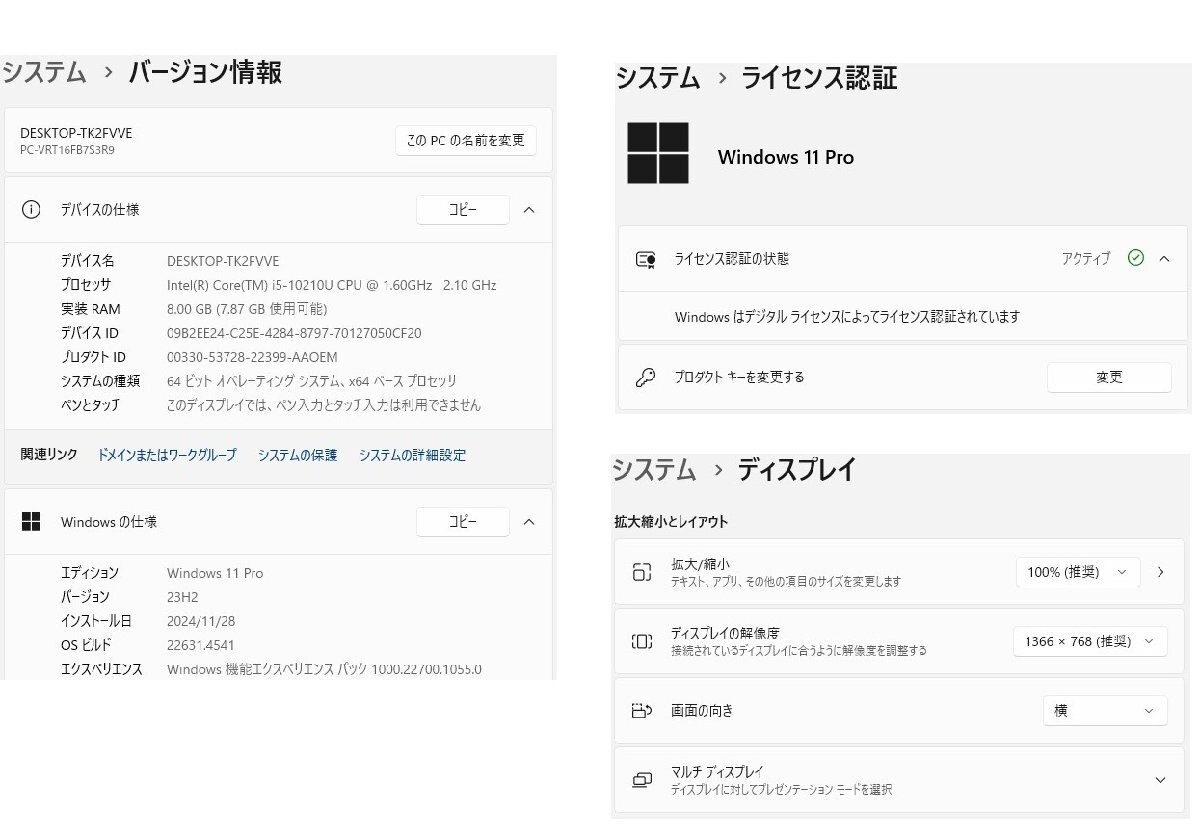The height and width of the screenshot is (835, 1200).
Task: Open the 100% scale dropdown
Action: [1077, 572]
